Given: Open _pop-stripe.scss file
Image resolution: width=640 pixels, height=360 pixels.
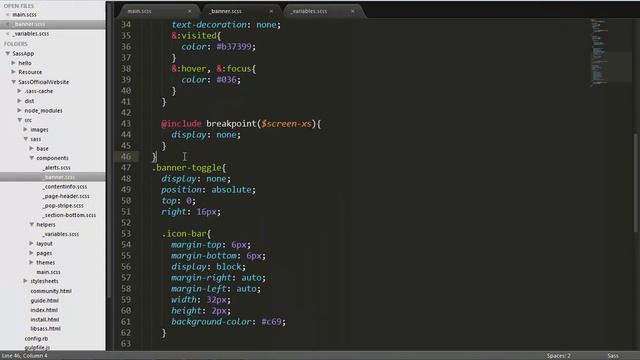Looking at the screenshot, I should [63, 206].
